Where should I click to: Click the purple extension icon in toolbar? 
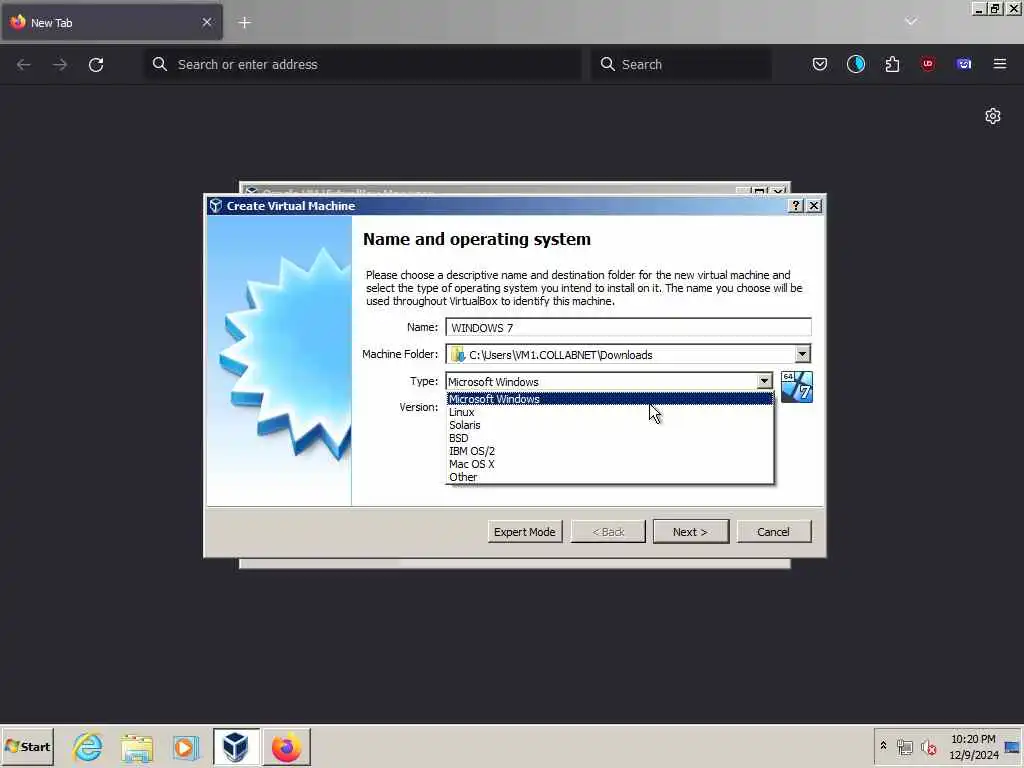pyautogui.click(x=964, y=64)
